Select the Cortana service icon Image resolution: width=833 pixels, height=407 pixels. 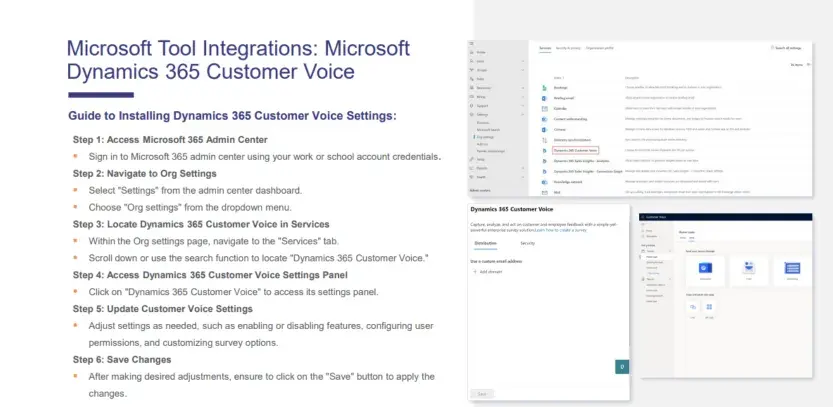coord(545,130)
